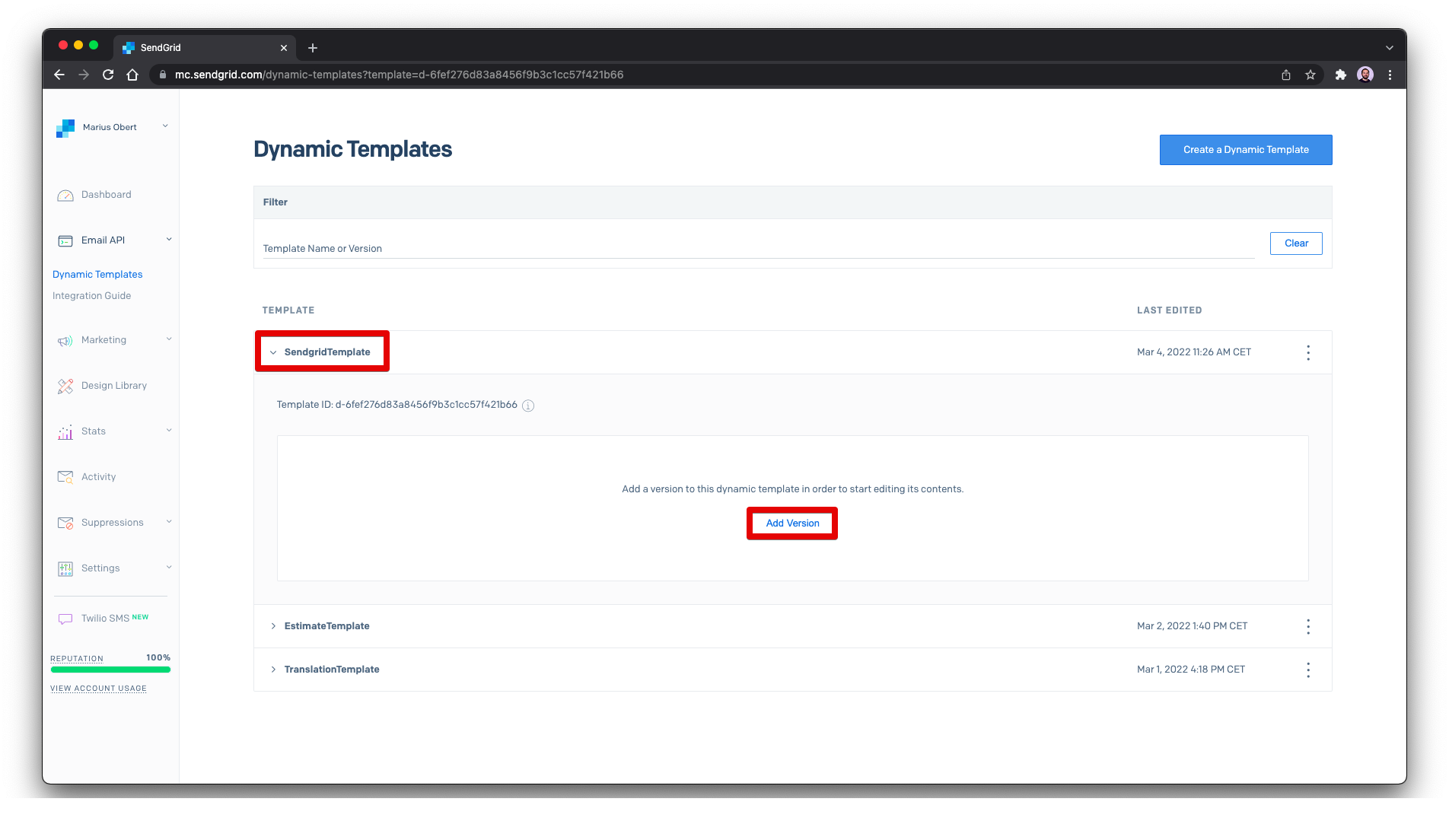Expand the TranslationTemplate row
This screenshot has height=840, width=1449.
(x=273, y=670)
